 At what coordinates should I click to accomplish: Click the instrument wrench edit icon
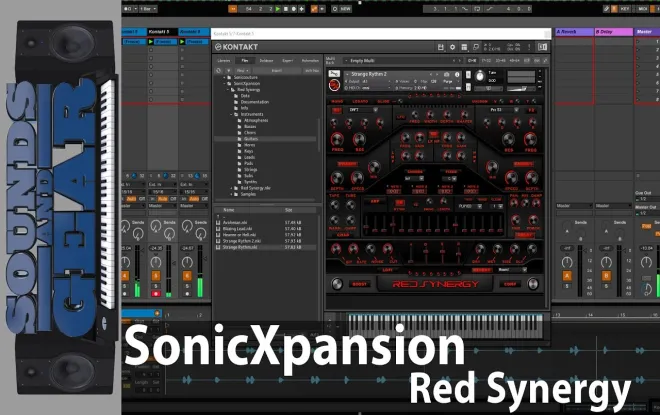pos(334,74)
